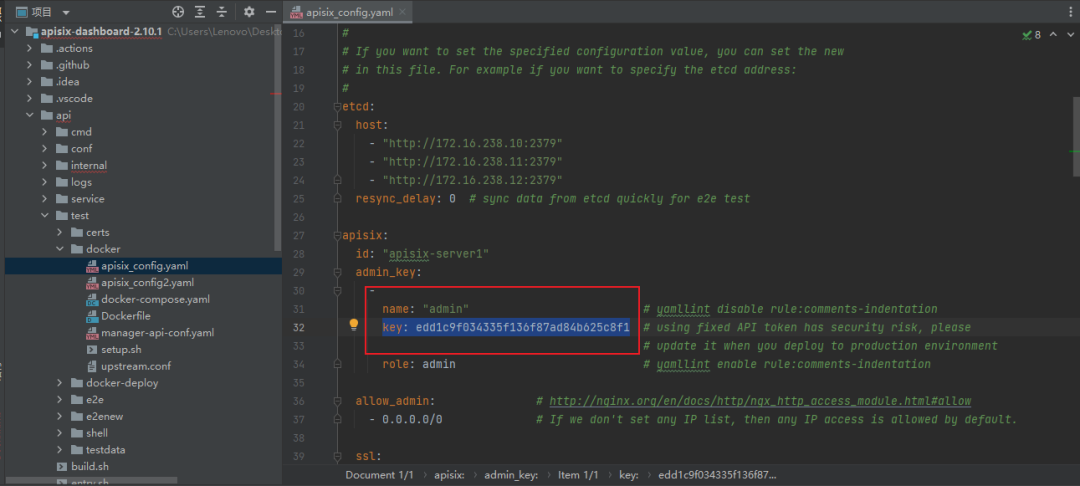This screenshot has height=486, width=1080.
Task: Expand the cmd folder
Action: pos(44,132)
